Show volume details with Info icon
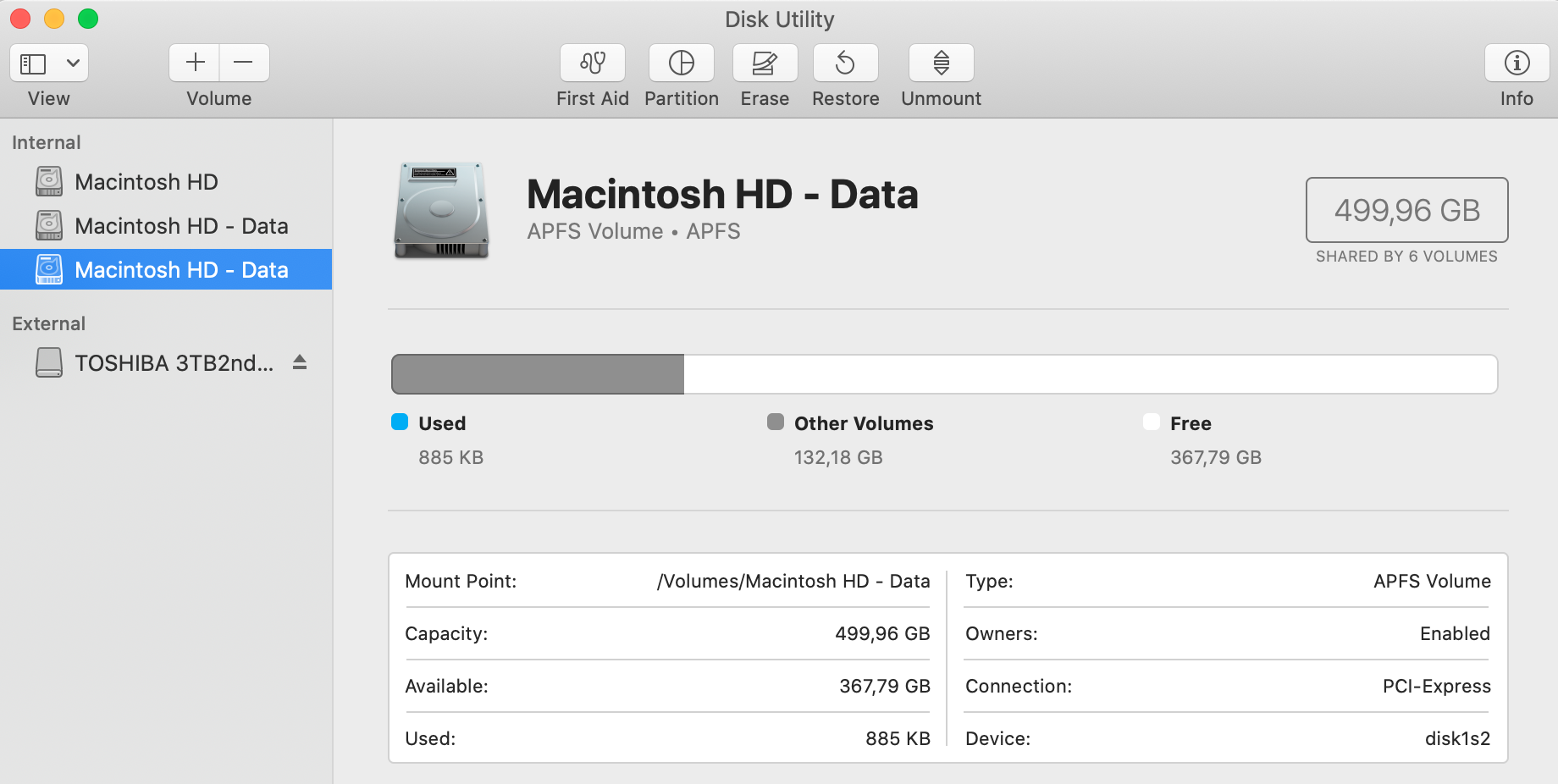The image size is (1558, 784). pos(1517,63)
